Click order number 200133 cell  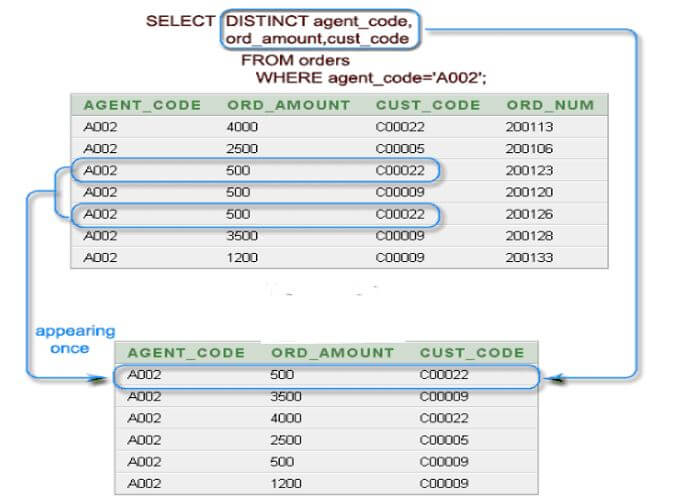click(x=530, y=258)
